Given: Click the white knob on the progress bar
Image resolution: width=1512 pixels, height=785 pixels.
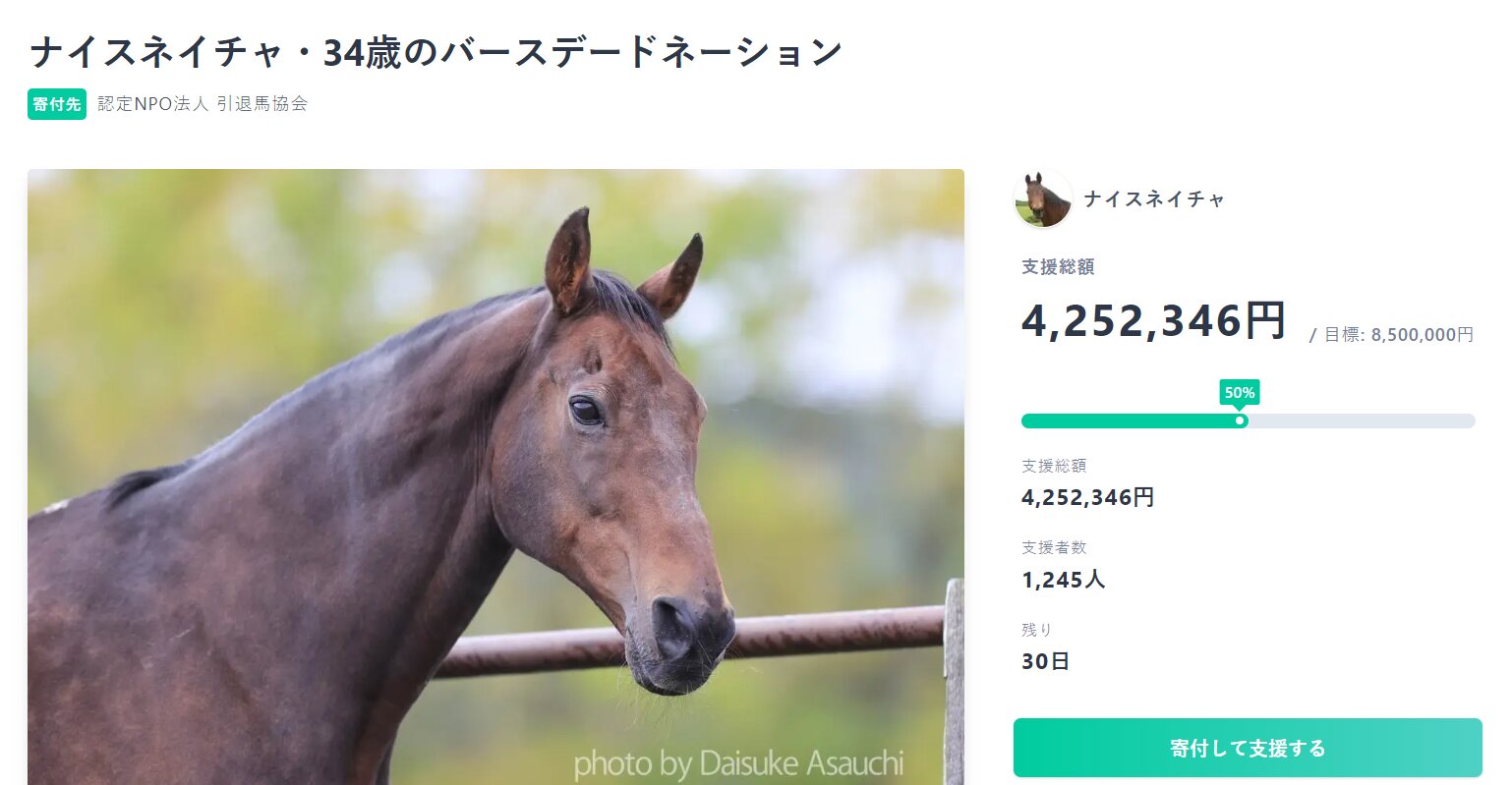Looking at the screenshot, I should point(1241,421).
